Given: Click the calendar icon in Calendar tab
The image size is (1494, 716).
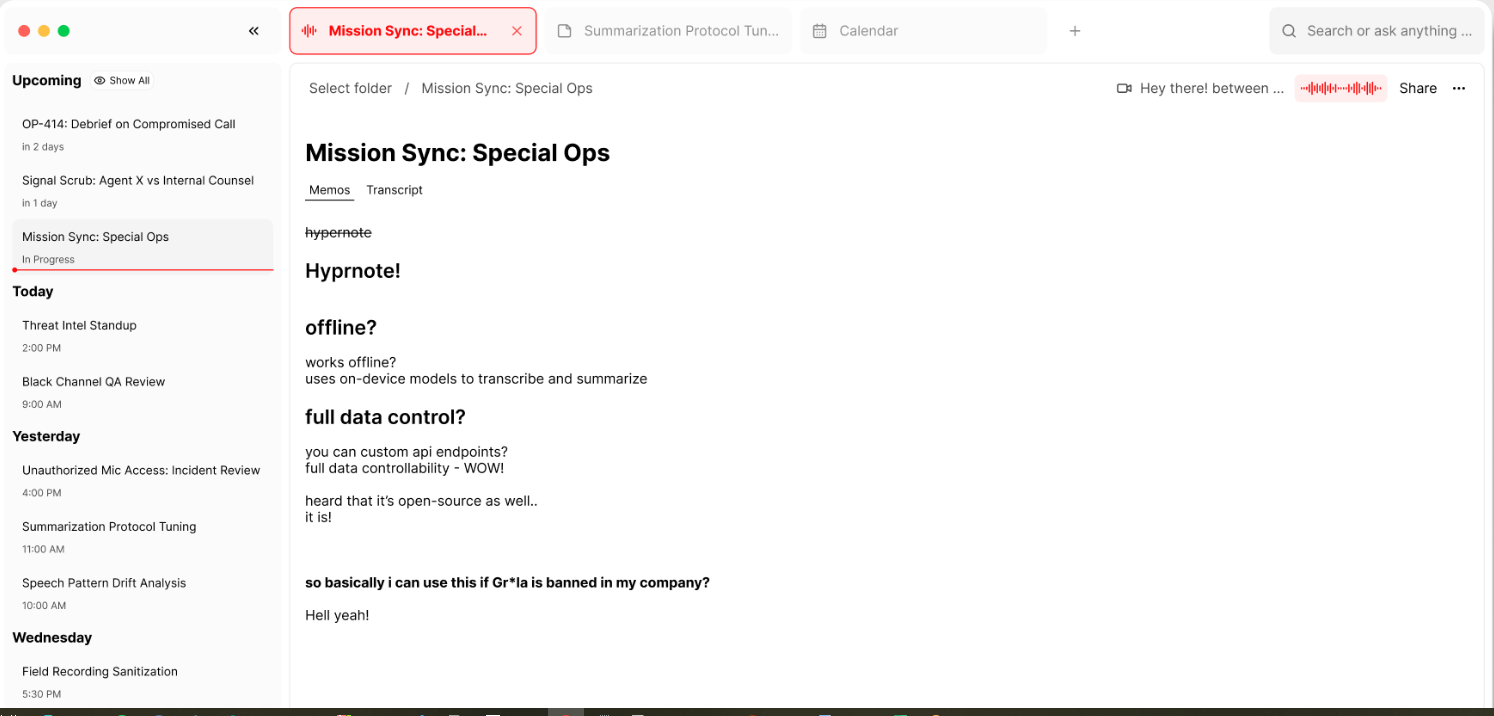Looking at the screenshot, I should (820, 31).
